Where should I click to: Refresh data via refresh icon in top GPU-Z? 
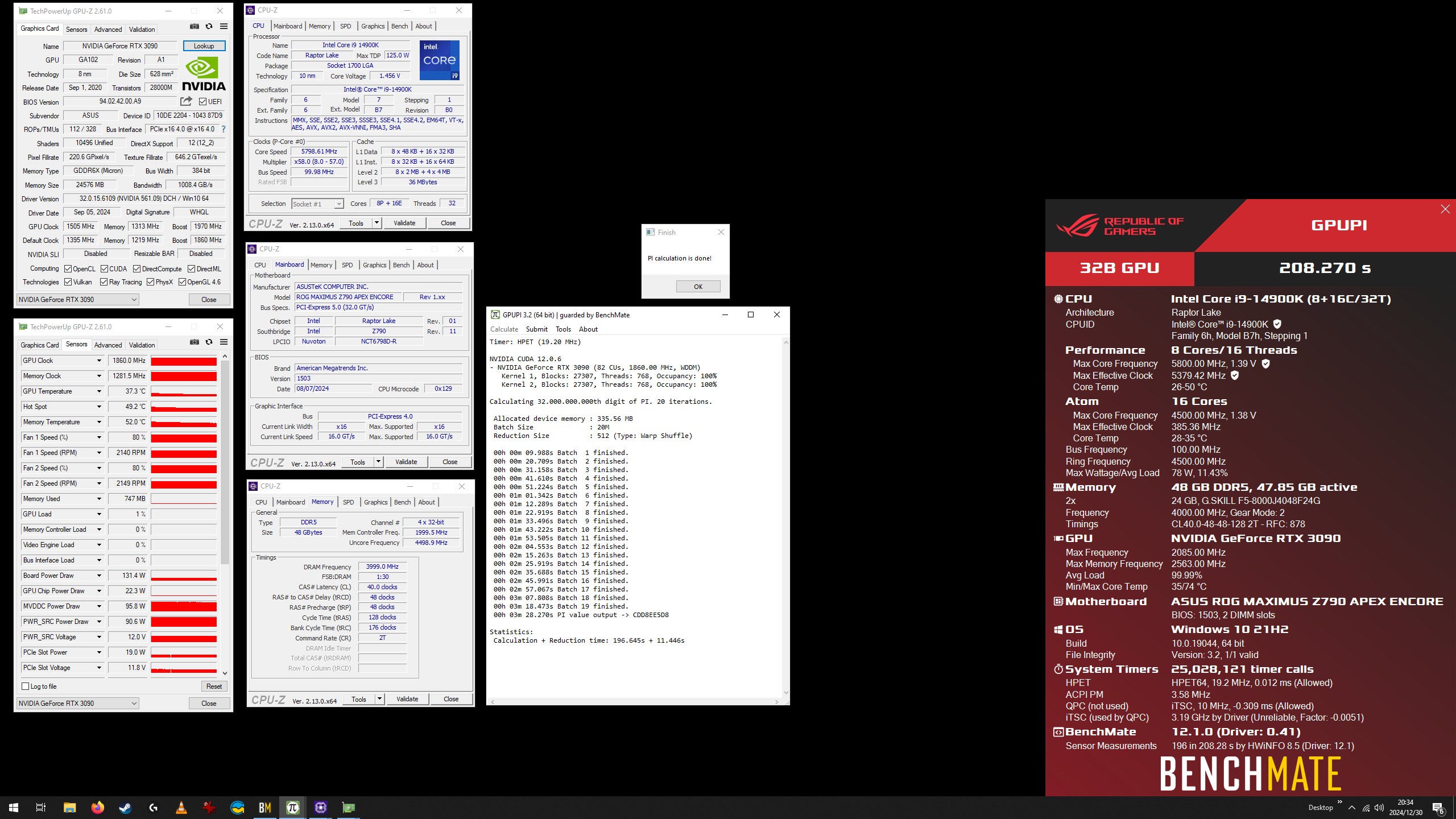(209, 27)
